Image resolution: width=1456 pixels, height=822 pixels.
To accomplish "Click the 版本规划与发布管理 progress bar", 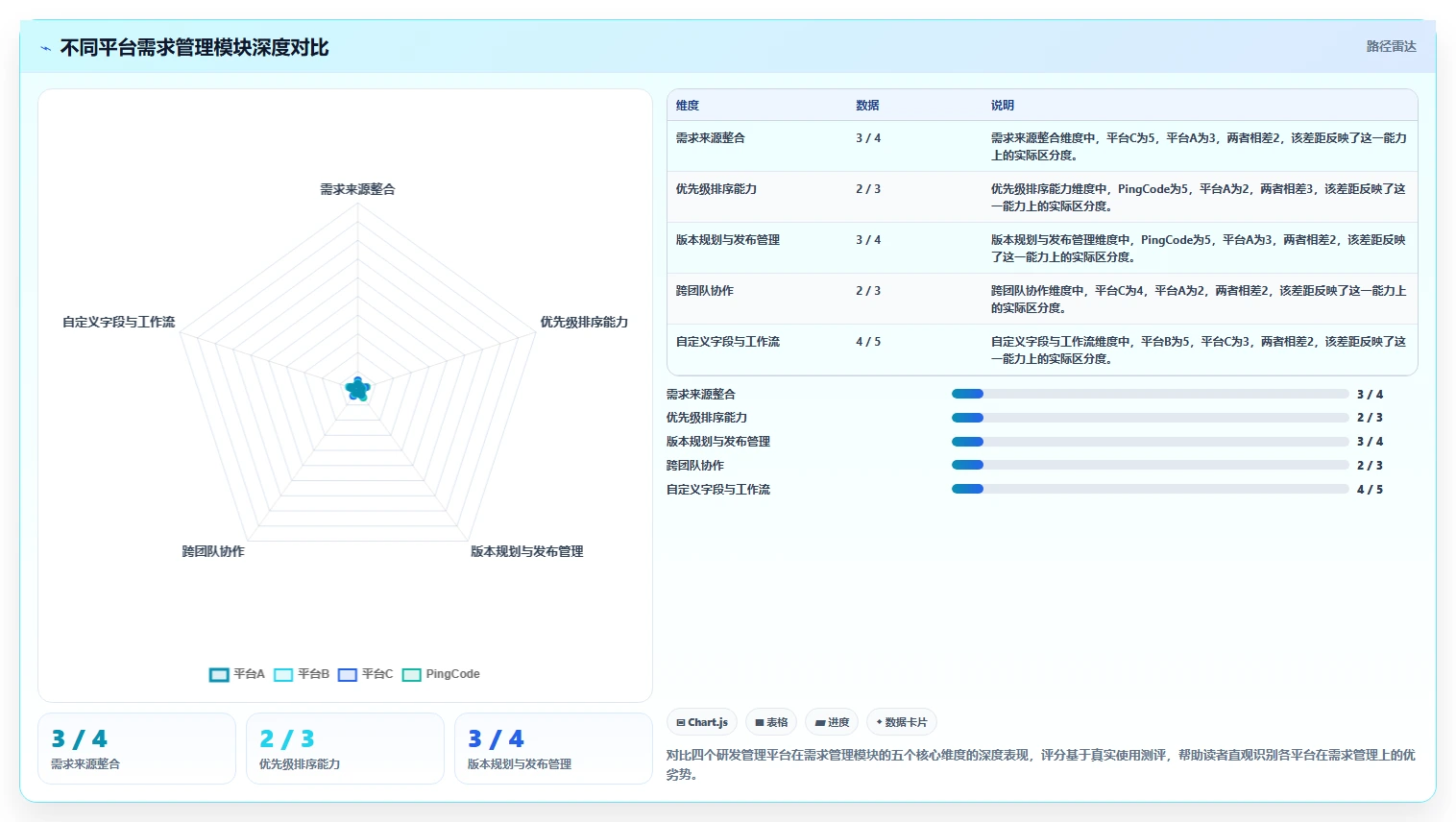I will 1150,442.
